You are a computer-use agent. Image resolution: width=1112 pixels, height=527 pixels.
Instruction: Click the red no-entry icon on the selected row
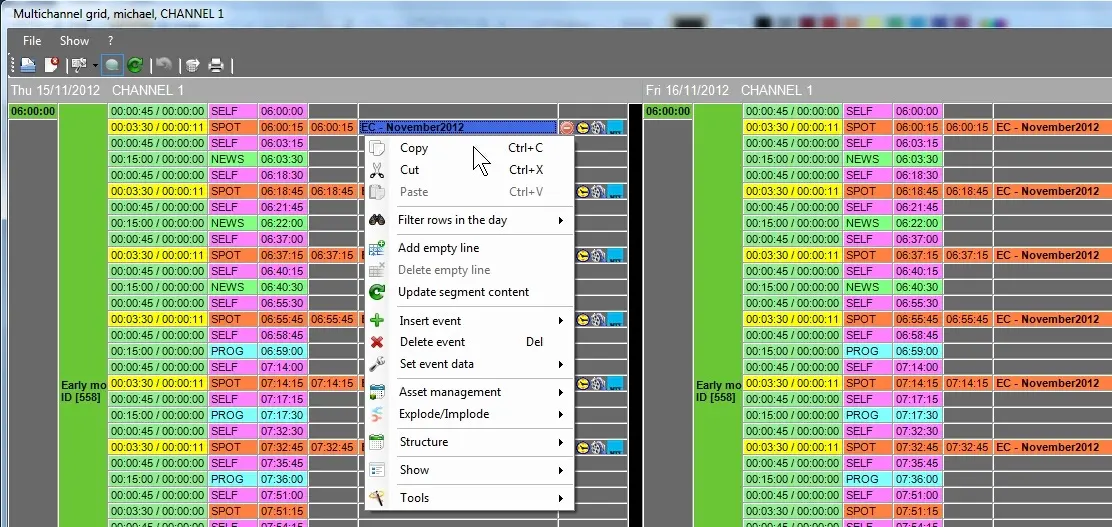567,128
